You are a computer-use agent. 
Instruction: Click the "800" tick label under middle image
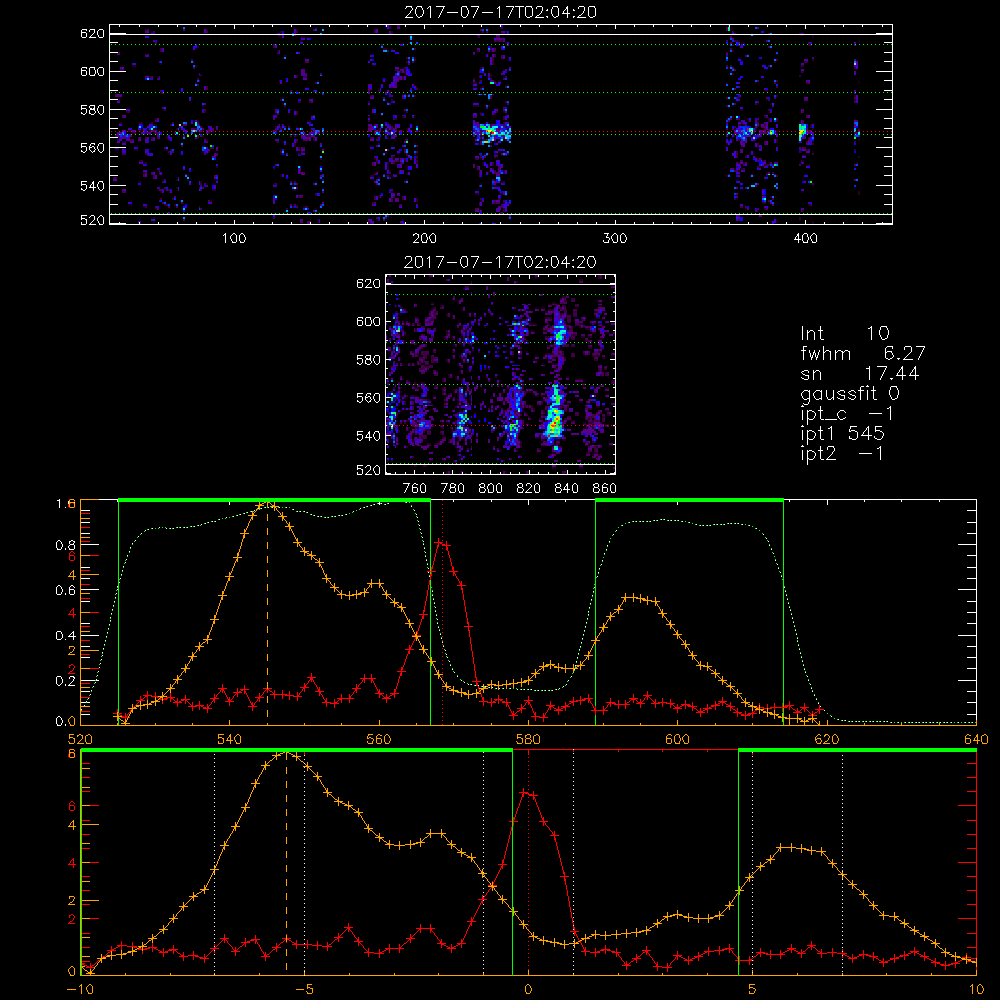coord(490,489)
